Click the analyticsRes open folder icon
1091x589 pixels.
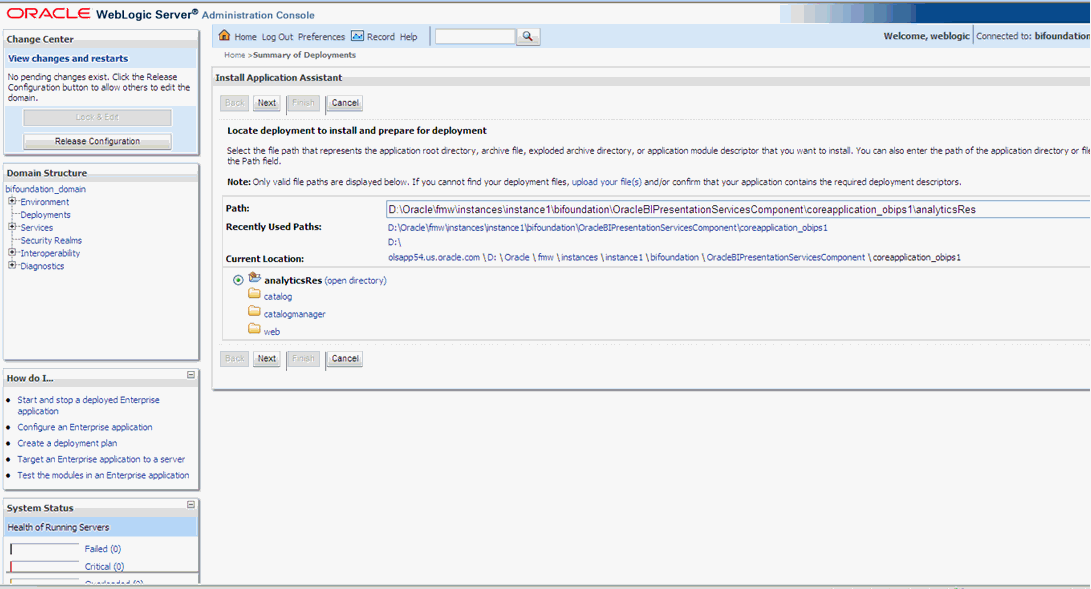(255, 278)
